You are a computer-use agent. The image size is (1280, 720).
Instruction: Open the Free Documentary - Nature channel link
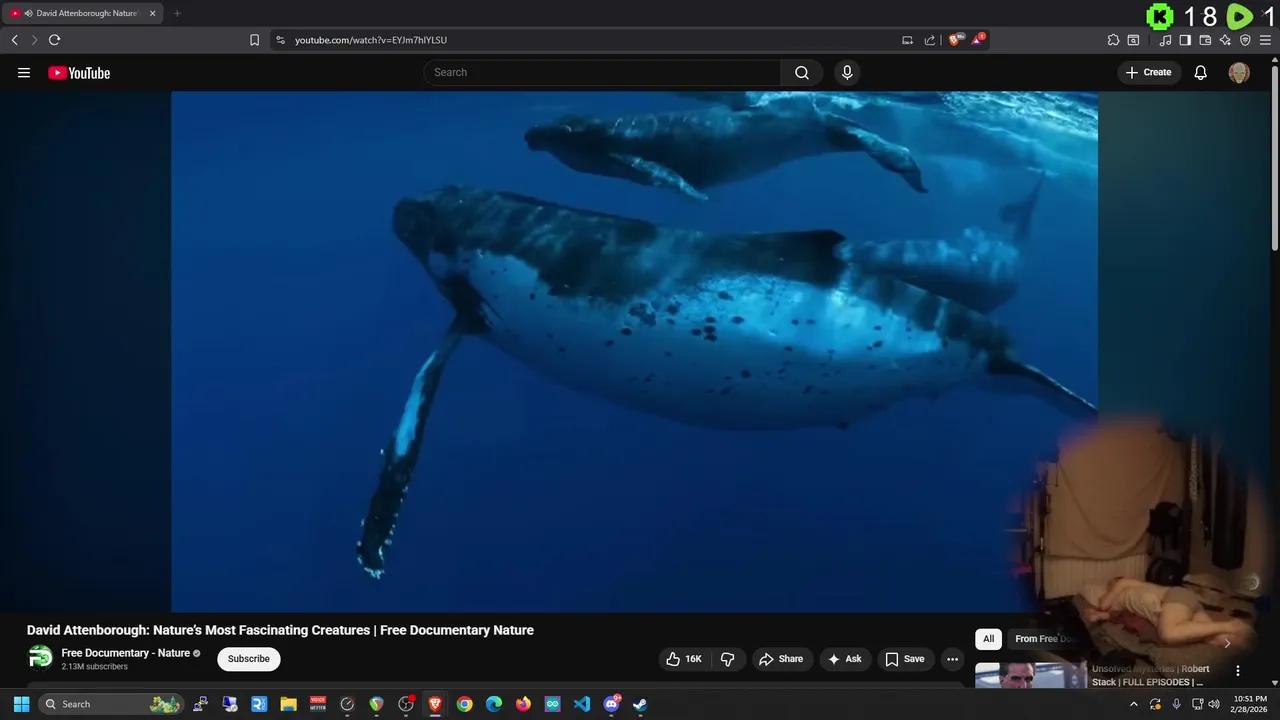(x=125, y=653)
